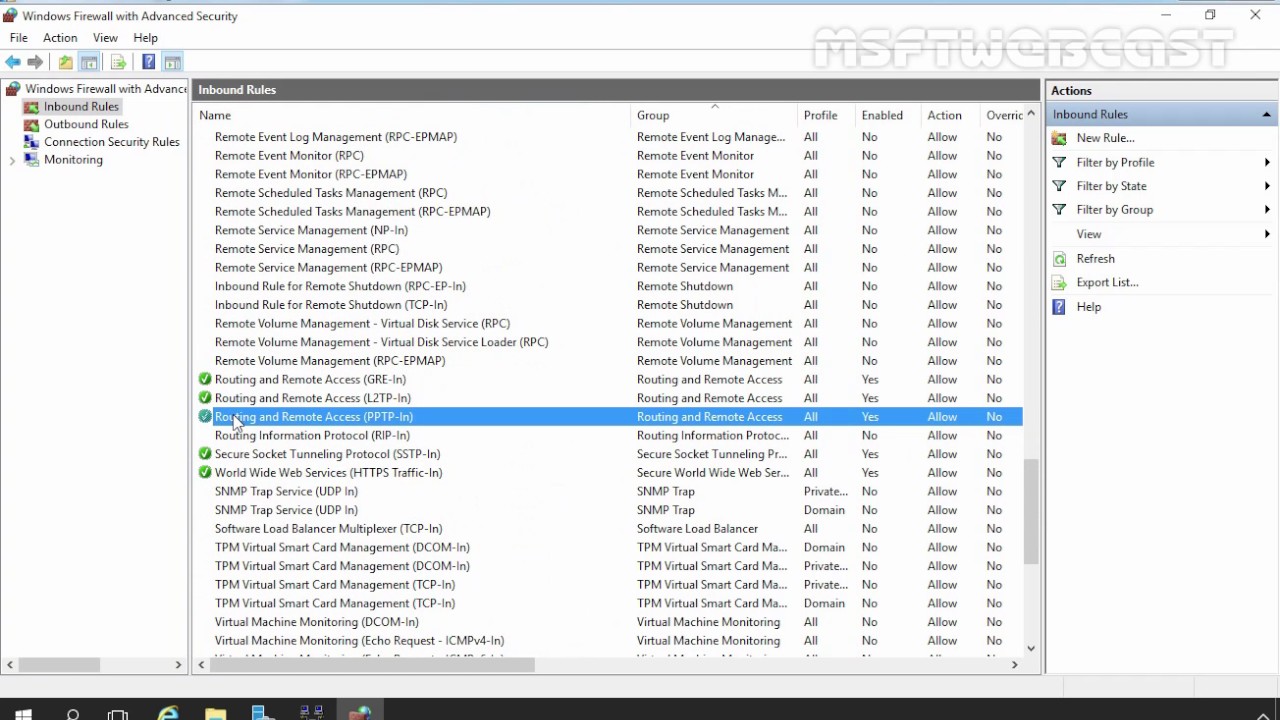
Task: Click green check icon of GRE-In rule
Action: click(x=205, y=379)
